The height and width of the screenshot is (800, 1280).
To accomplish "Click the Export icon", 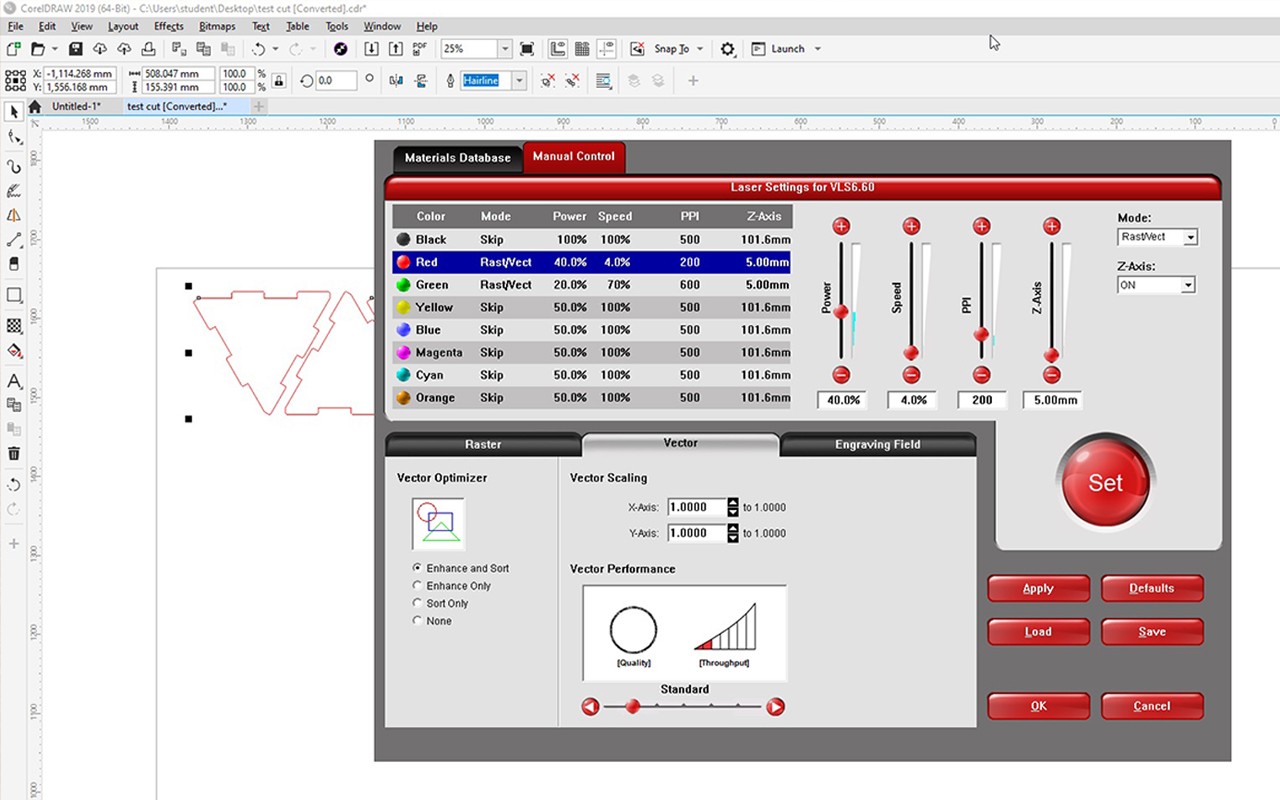I will click(396, 48).
